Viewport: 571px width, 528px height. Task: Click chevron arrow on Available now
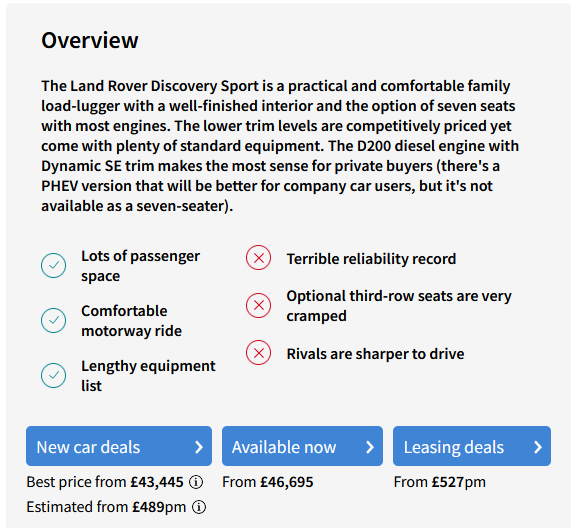tap(370, 447)
